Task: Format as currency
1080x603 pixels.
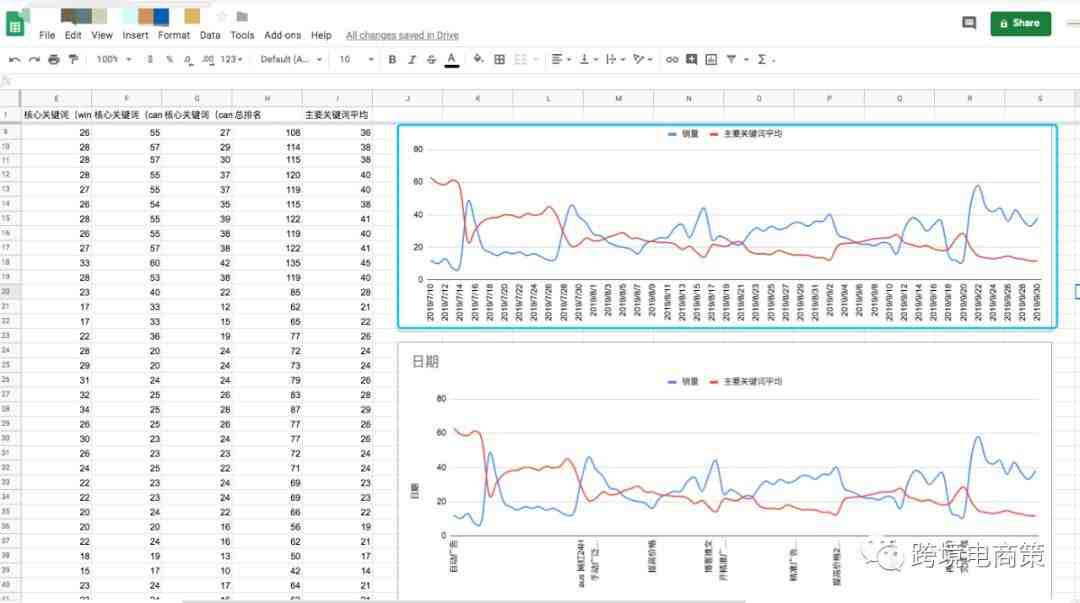Action: (x=150, y=60)
